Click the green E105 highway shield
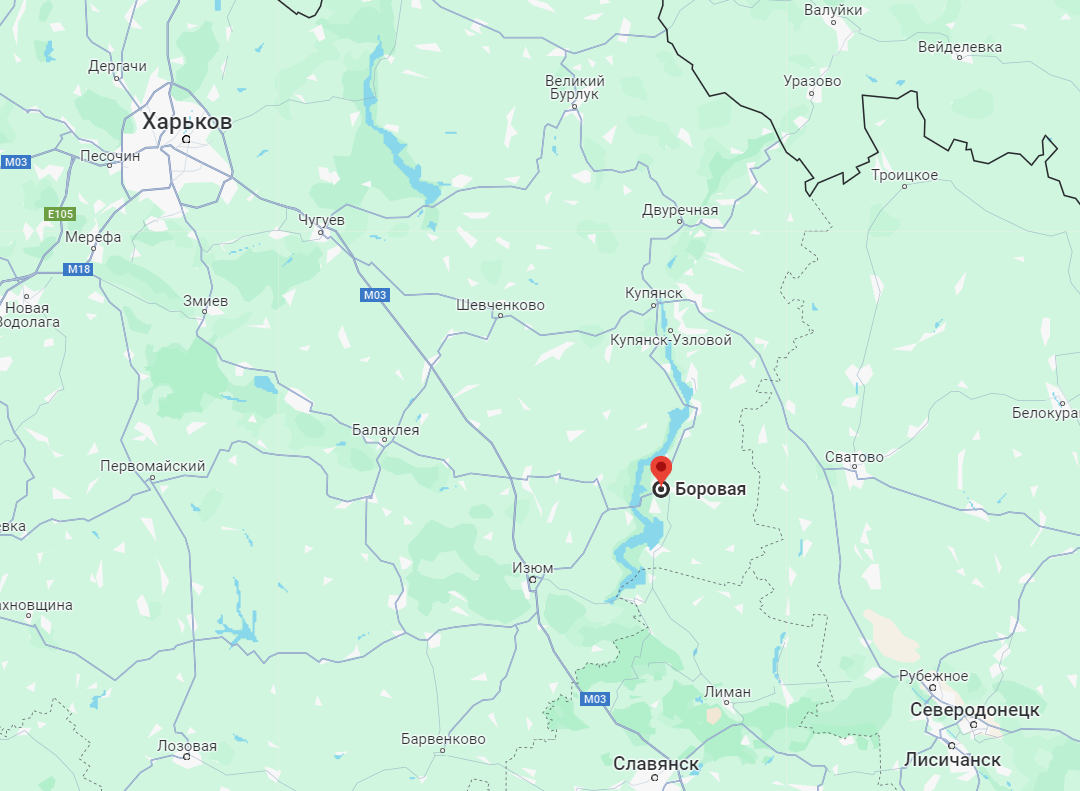This screenshot has width=1080, height=791. coord(60,214)
